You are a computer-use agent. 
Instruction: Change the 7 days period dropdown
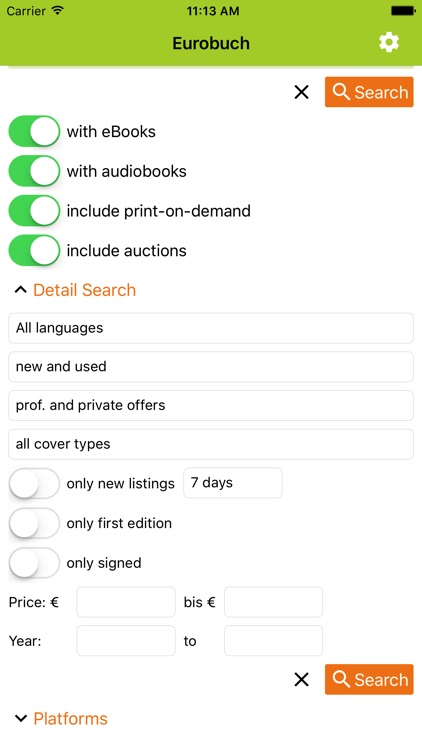point(233,483)
